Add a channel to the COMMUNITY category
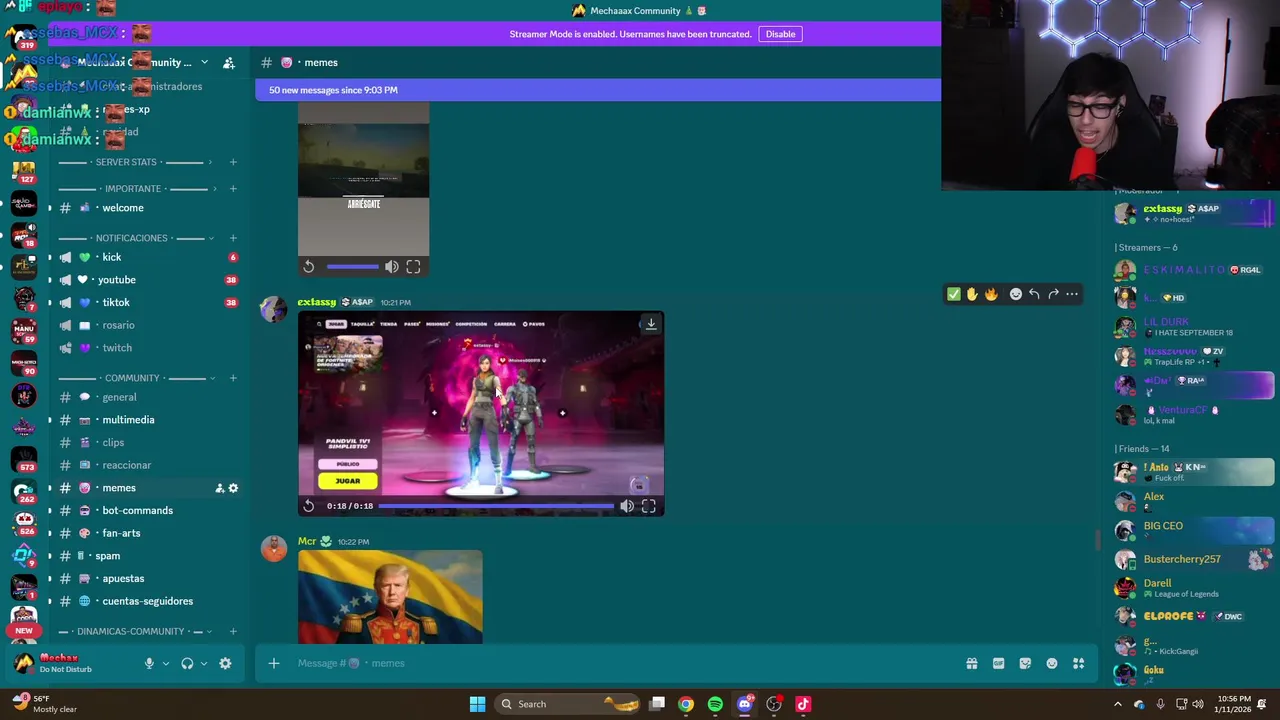This screenshot has height=720, width=1280. (x=233, y=378)
